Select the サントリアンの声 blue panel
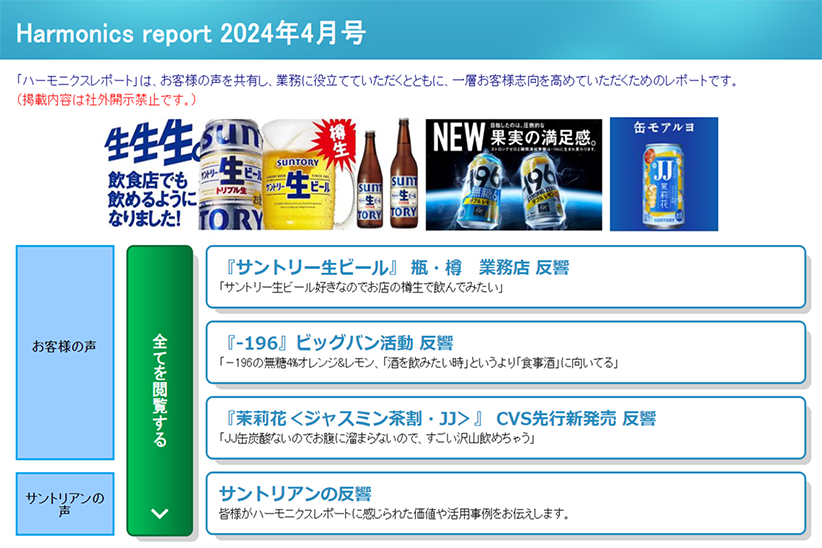This screenshot has width=822, height=548. click(65, 504)
